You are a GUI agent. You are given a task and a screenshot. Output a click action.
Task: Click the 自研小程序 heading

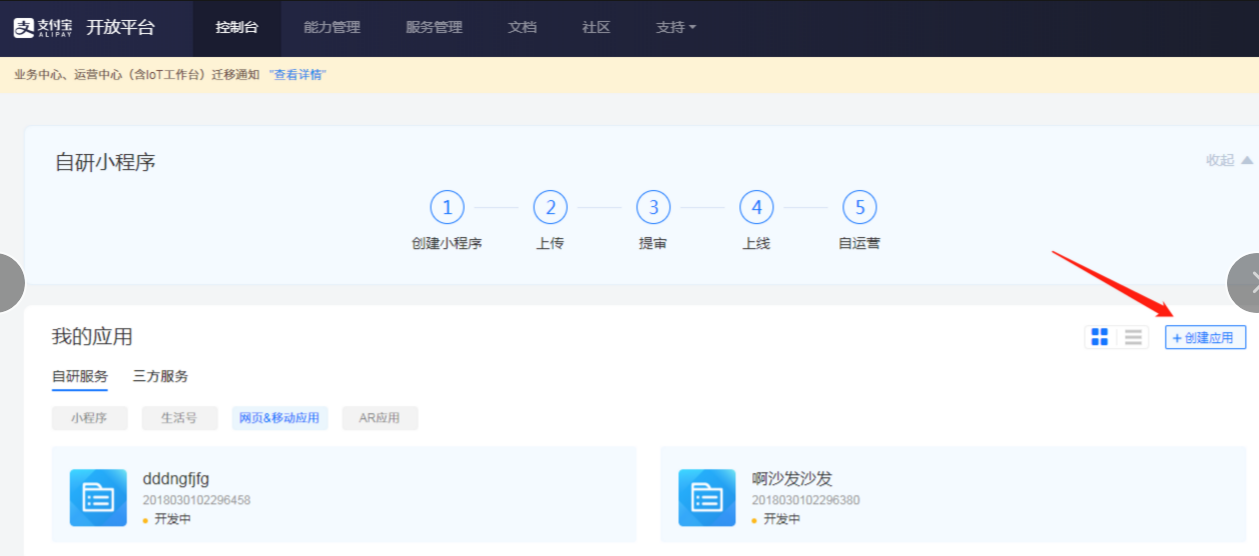[x=105, y=162]
